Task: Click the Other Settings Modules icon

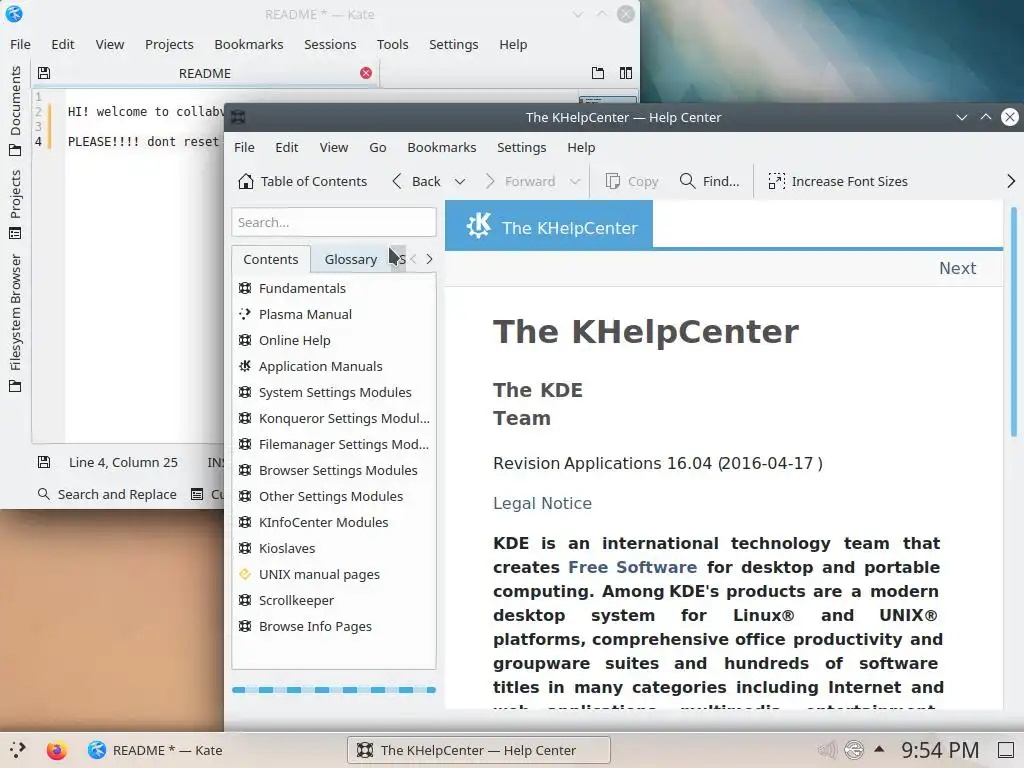Action: (245, 496)
